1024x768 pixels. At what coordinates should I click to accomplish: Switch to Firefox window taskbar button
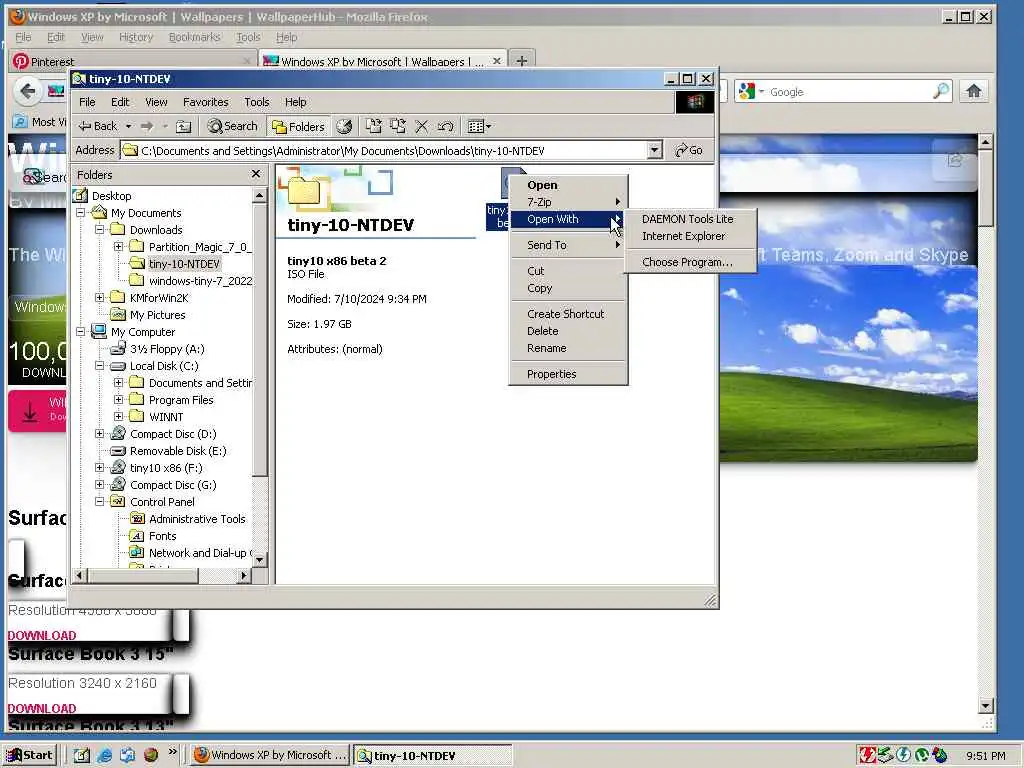coord(270,755)
